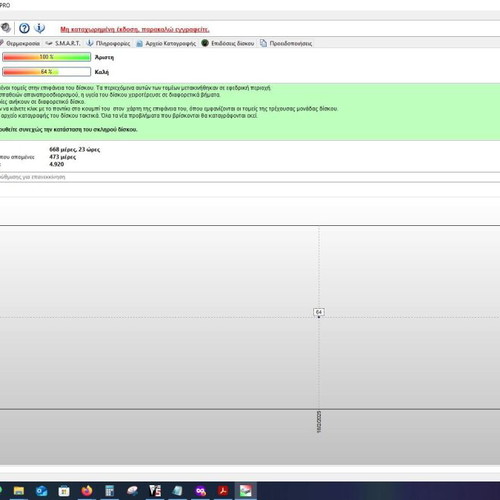Open Calculator from the taskbar
This screenshot has width=500, height=500.
coord(109,491)
